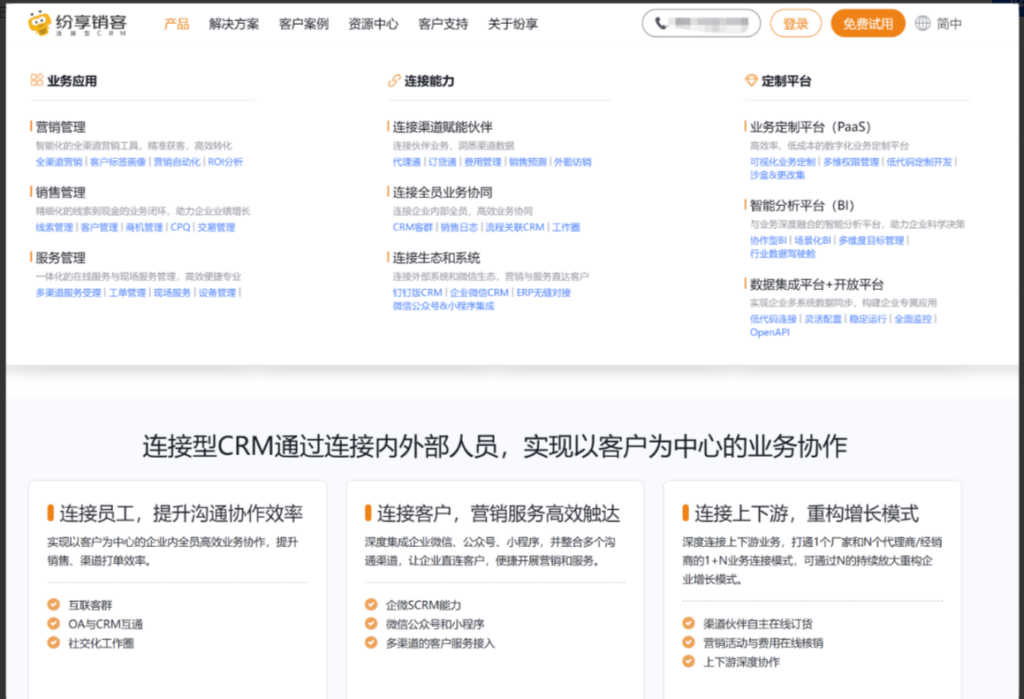Click the 登录 button
Screen dimensions: 1024x699
795,22
